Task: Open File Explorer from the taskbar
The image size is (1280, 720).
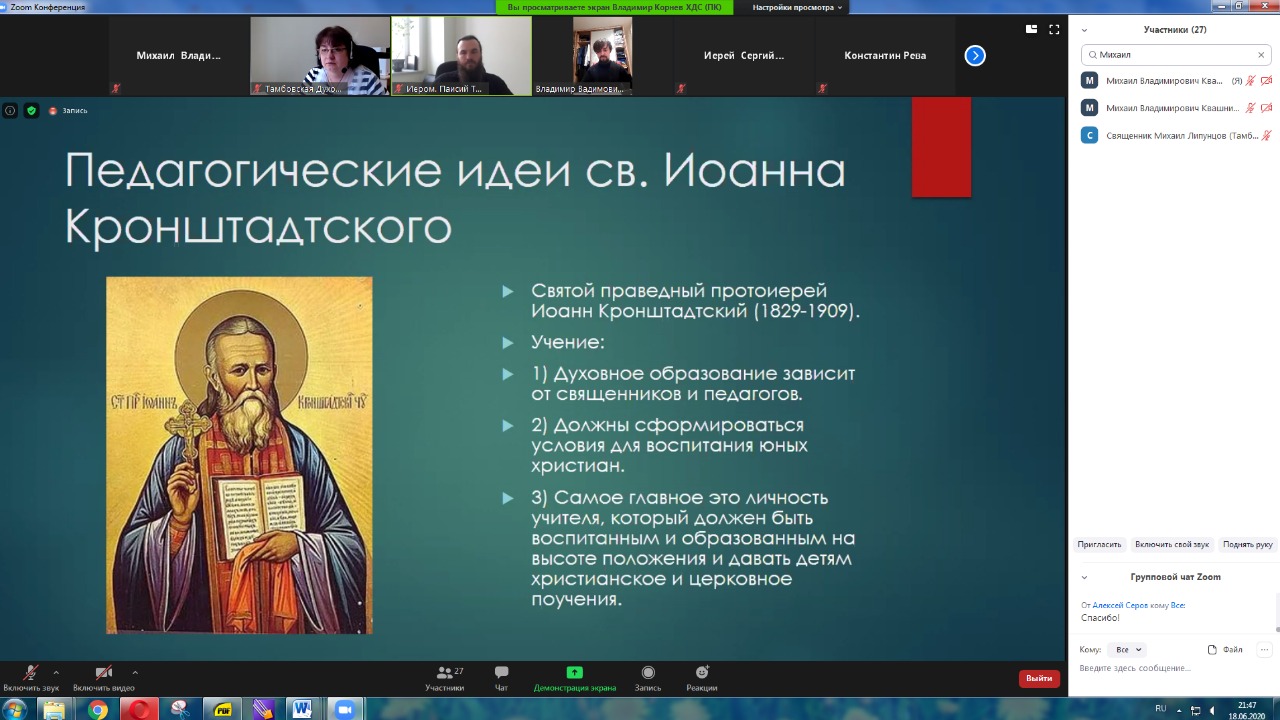Action: click(x=53, y=709)
